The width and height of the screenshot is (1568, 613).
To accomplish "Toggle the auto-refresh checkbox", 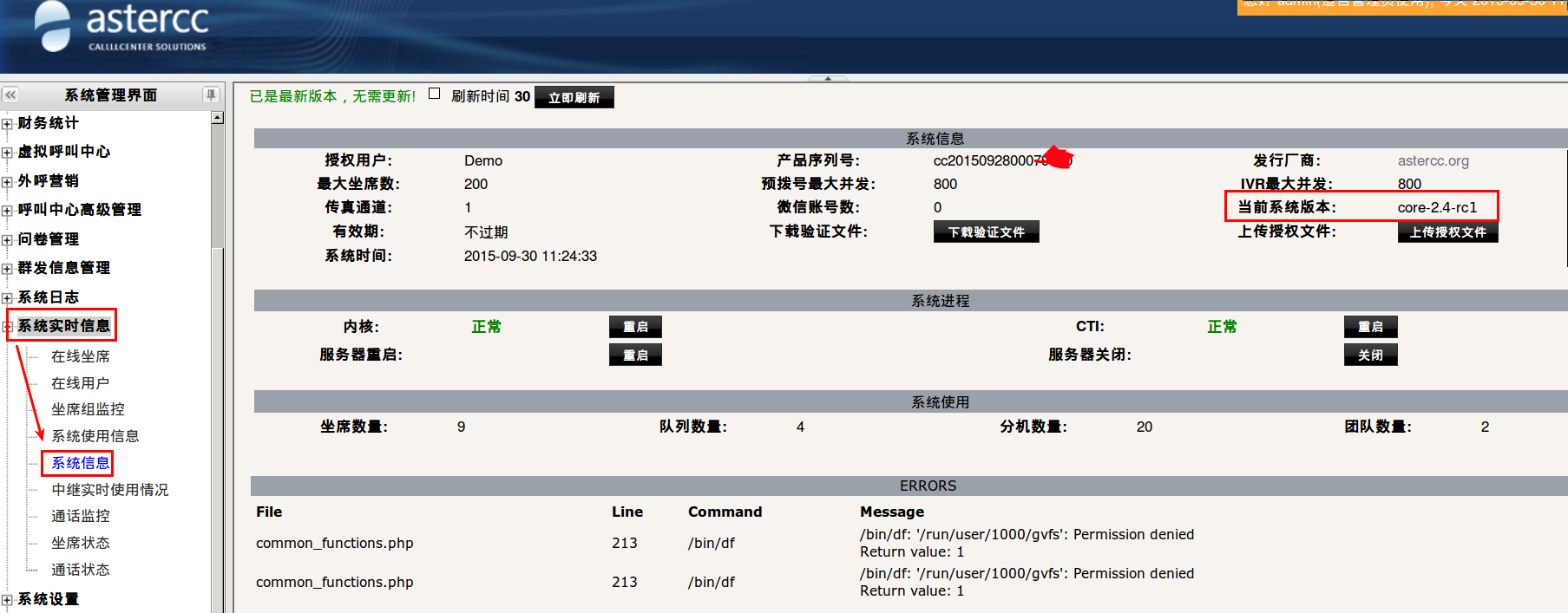I will 435,95.
